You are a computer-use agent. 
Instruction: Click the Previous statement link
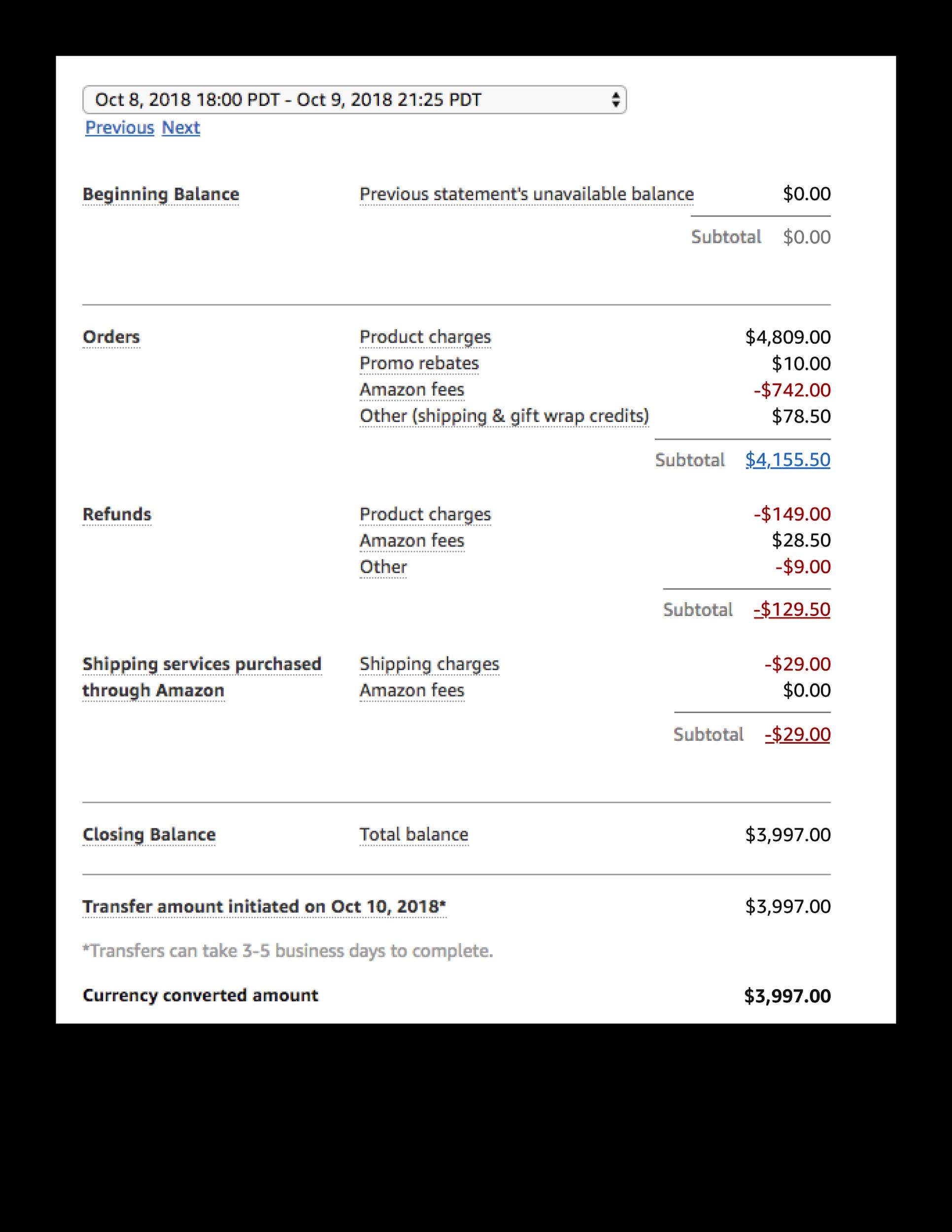click(x=120, y=128)
